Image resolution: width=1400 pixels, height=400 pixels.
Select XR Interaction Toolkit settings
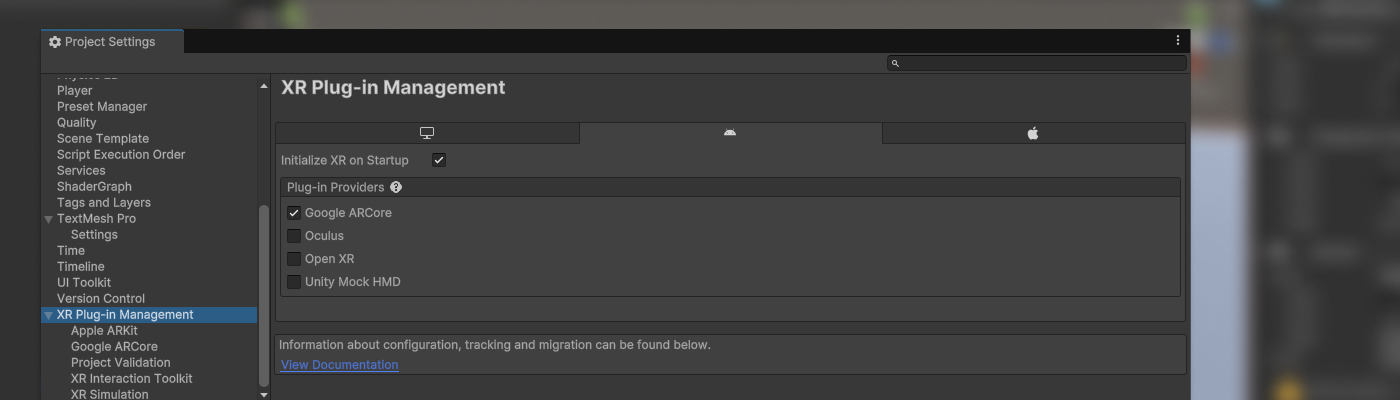point(131,379)
